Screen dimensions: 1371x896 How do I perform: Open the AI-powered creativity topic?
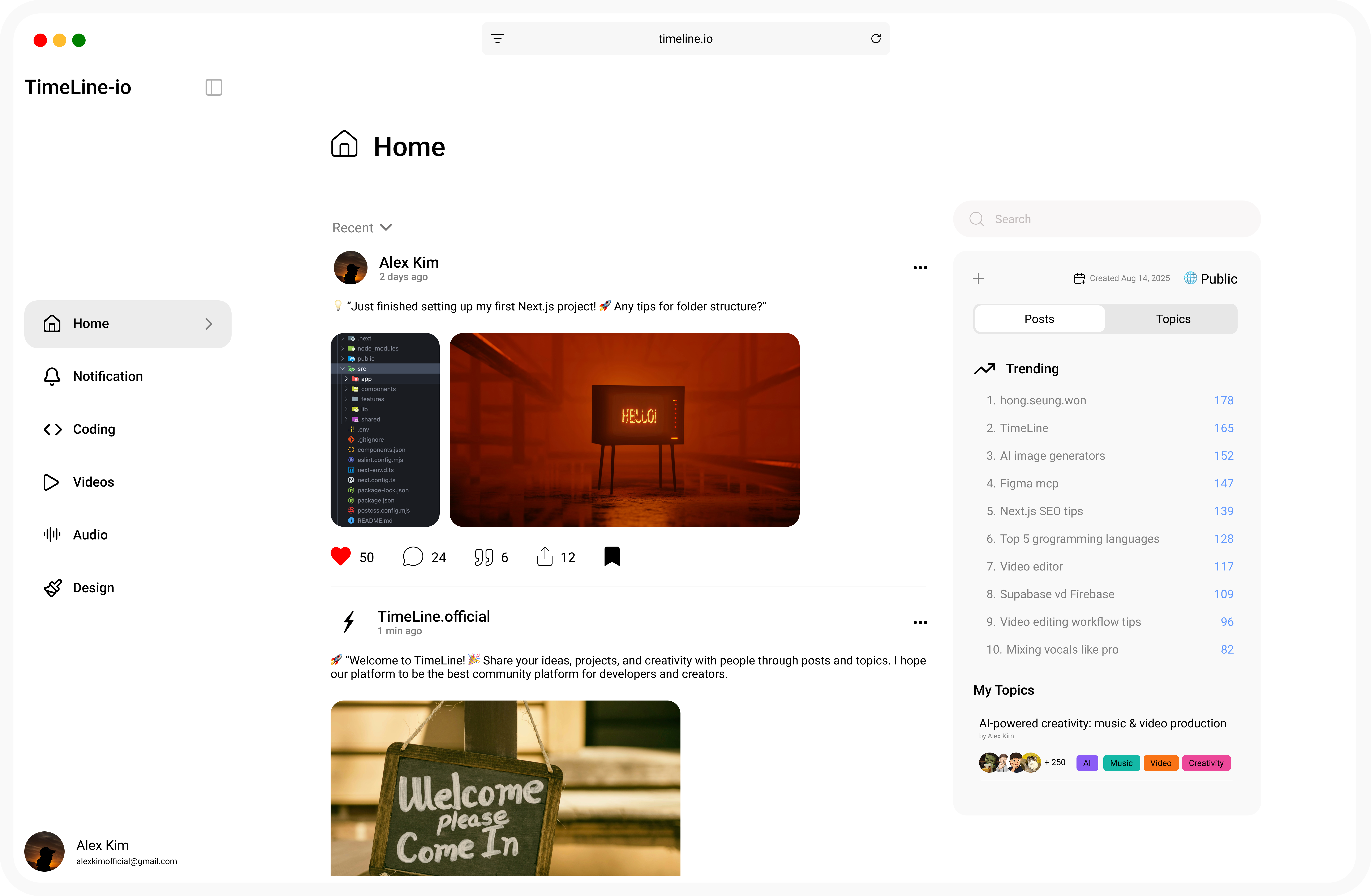coord(1102,723)
